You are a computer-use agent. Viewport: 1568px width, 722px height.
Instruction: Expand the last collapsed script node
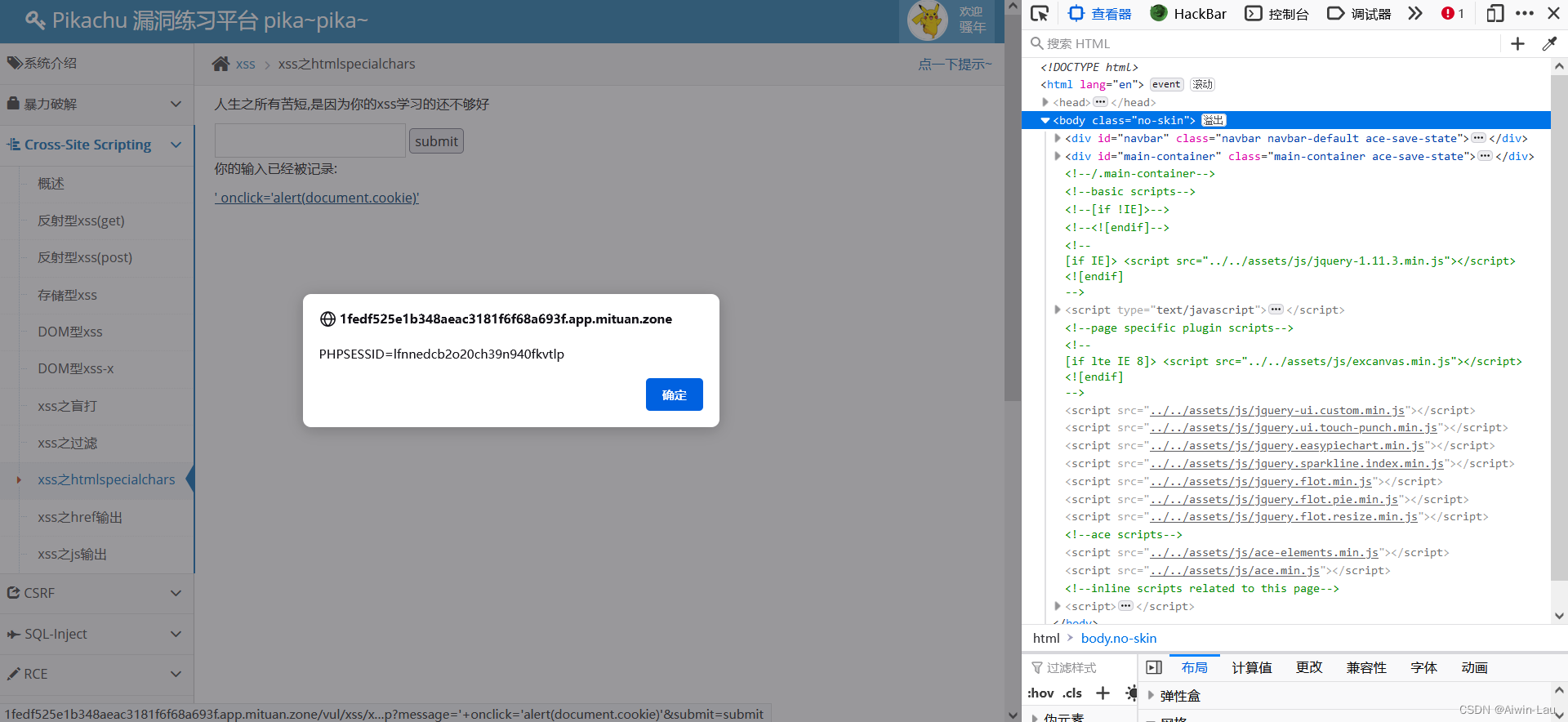click(1058, 606)
